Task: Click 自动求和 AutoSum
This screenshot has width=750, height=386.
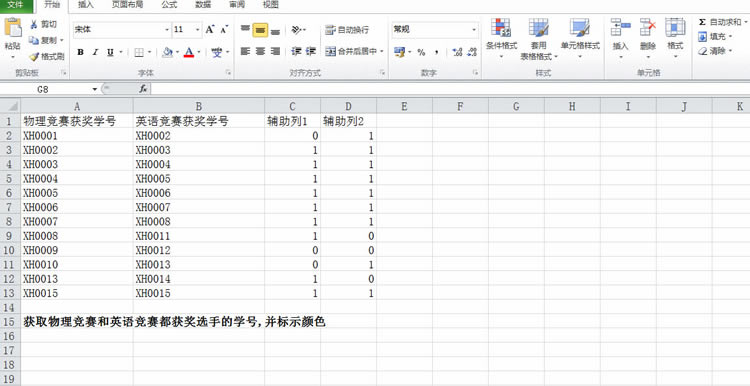Action: pos(719,22)
